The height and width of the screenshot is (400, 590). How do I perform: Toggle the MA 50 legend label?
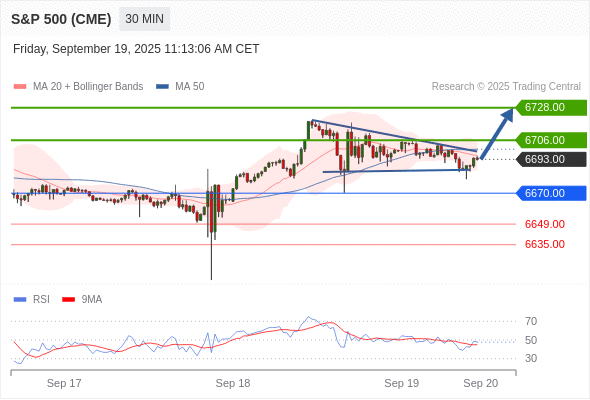(x=190, y=87)
